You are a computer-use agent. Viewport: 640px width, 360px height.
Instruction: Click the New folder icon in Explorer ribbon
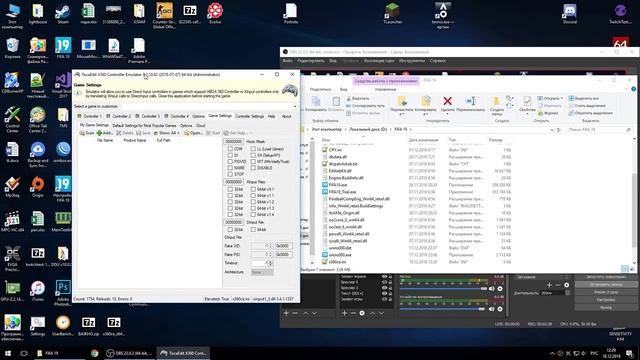click(x=496, y=101)
